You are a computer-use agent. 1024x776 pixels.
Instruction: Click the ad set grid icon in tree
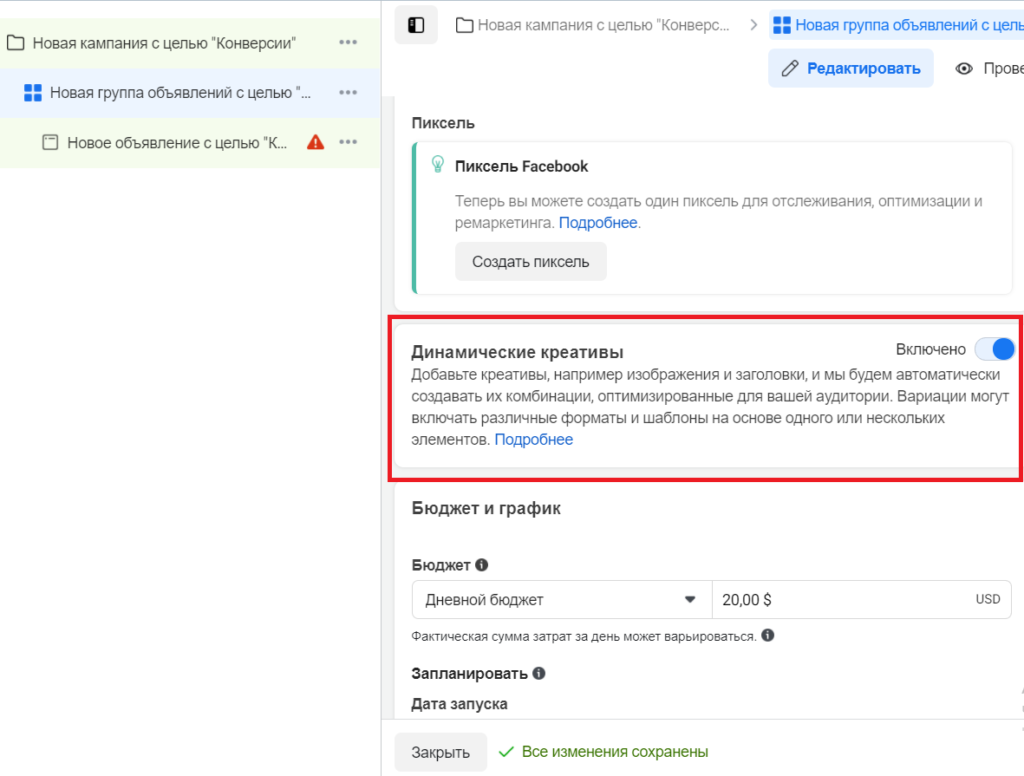pyautogui.click(x=33, y=93)
